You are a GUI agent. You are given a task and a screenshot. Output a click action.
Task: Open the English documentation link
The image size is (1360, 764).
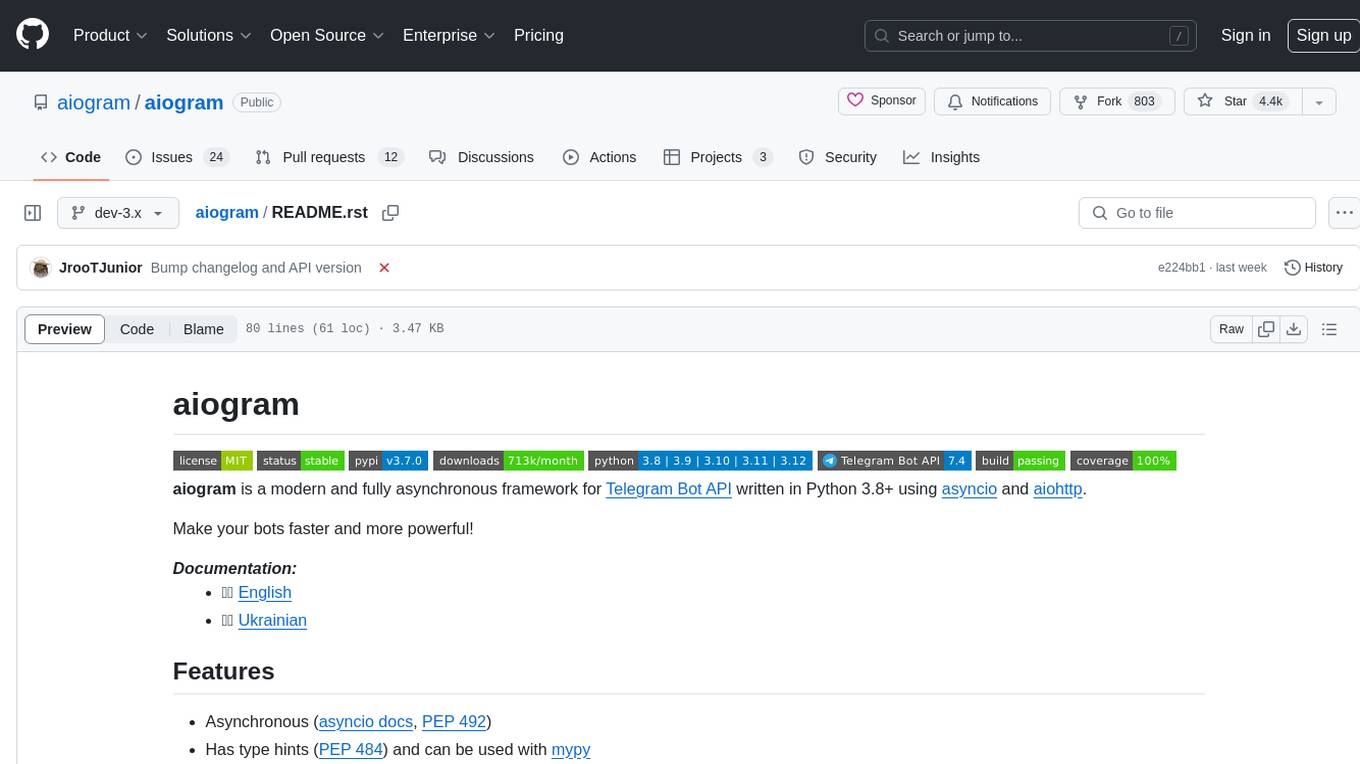[x=265, y=592]
